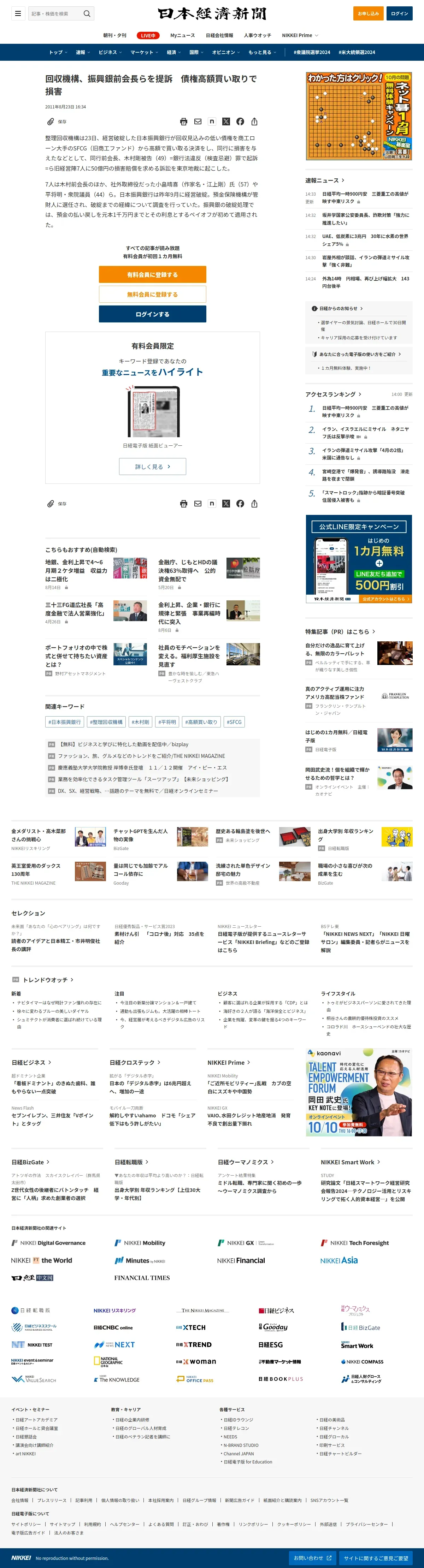Print article using icon below the promo box

tap(184, 503)
